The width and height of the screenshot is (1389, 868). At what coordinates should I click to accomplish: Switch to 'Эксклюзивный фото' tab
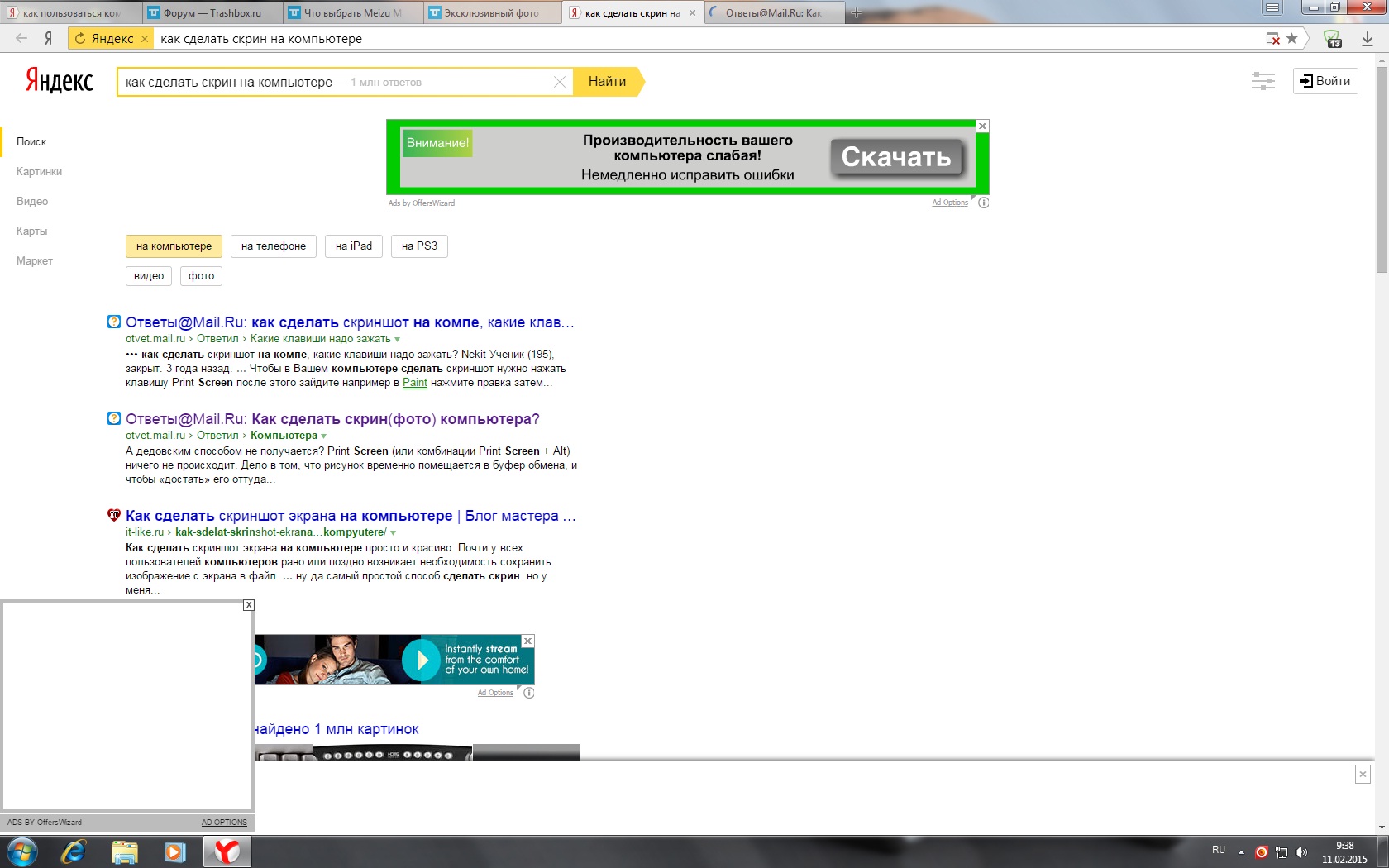pyautogui.click(x=492, y=13)
